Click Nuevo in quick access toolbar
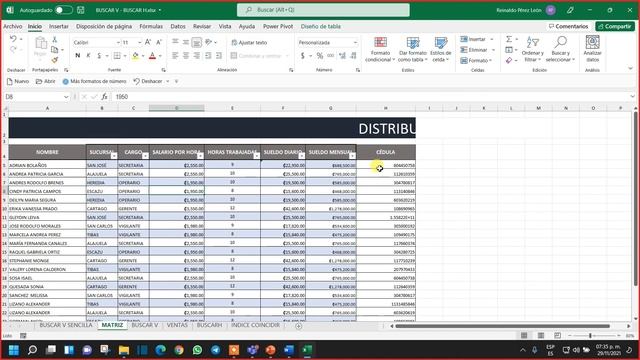 click(18, 81)
